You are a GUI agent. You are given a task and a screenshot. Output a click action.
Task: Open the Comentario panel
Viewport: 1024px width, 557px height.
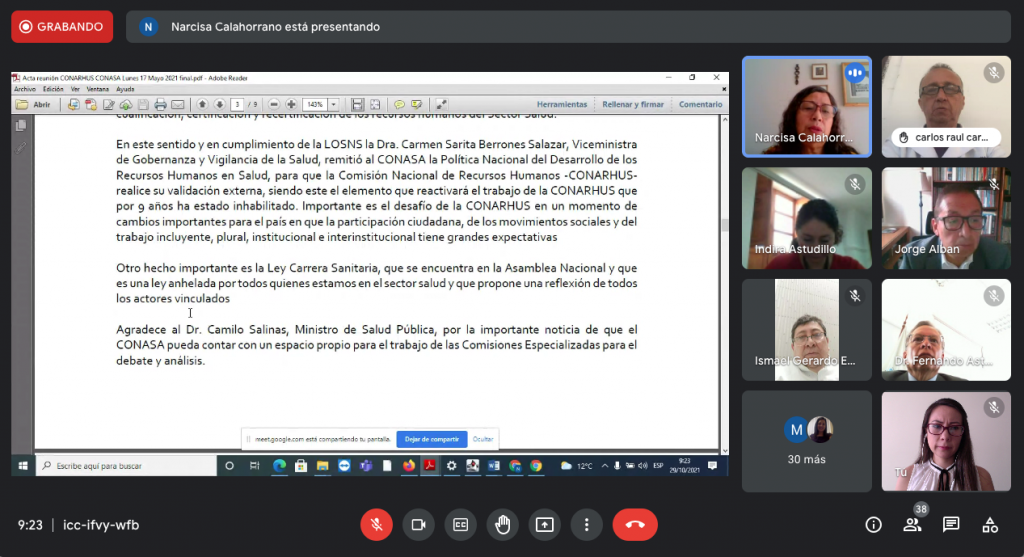coord(701,104)
